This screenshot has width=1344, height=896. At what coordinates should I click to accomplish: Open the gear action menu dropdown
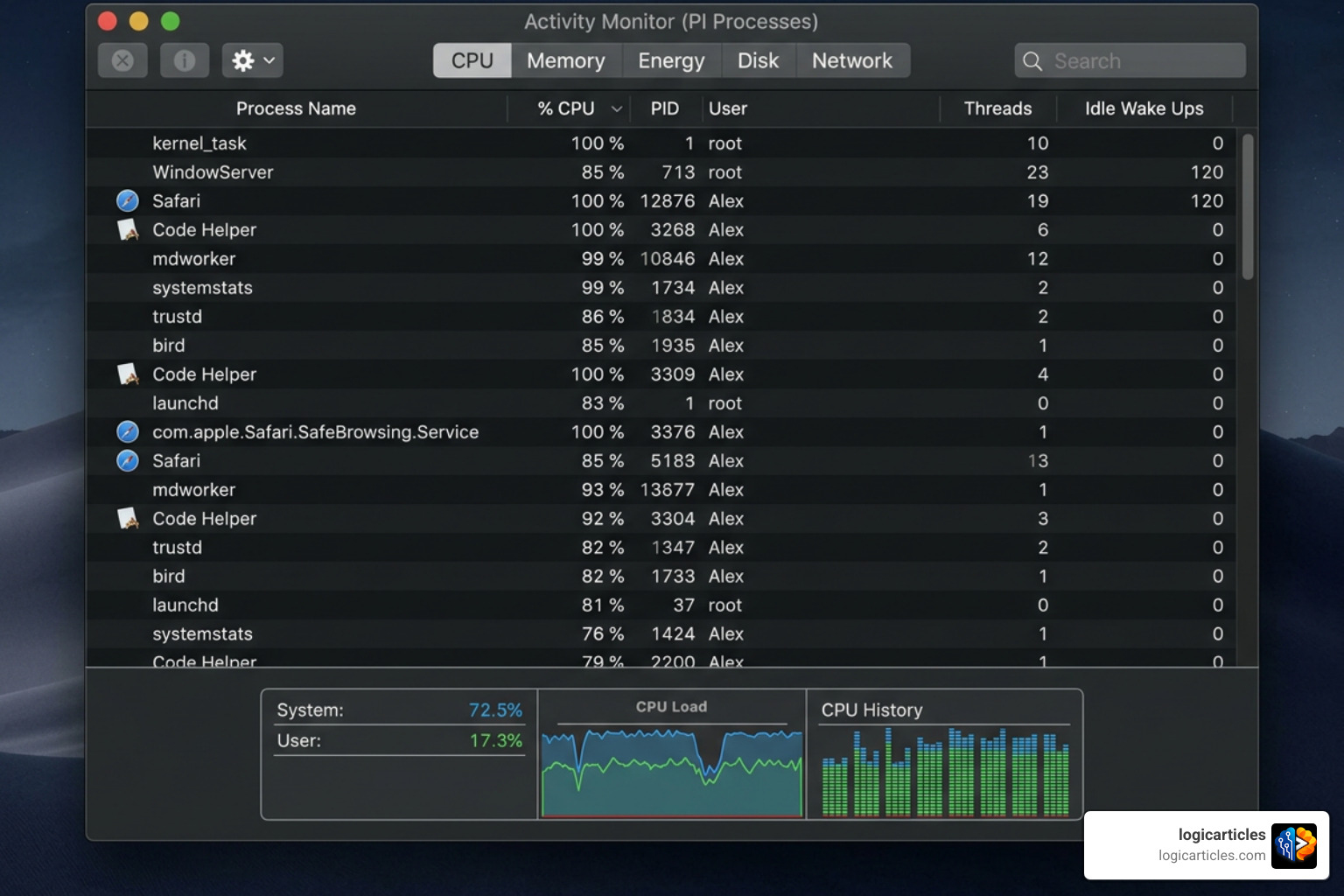pyautogui.click(x=252, y=60)
